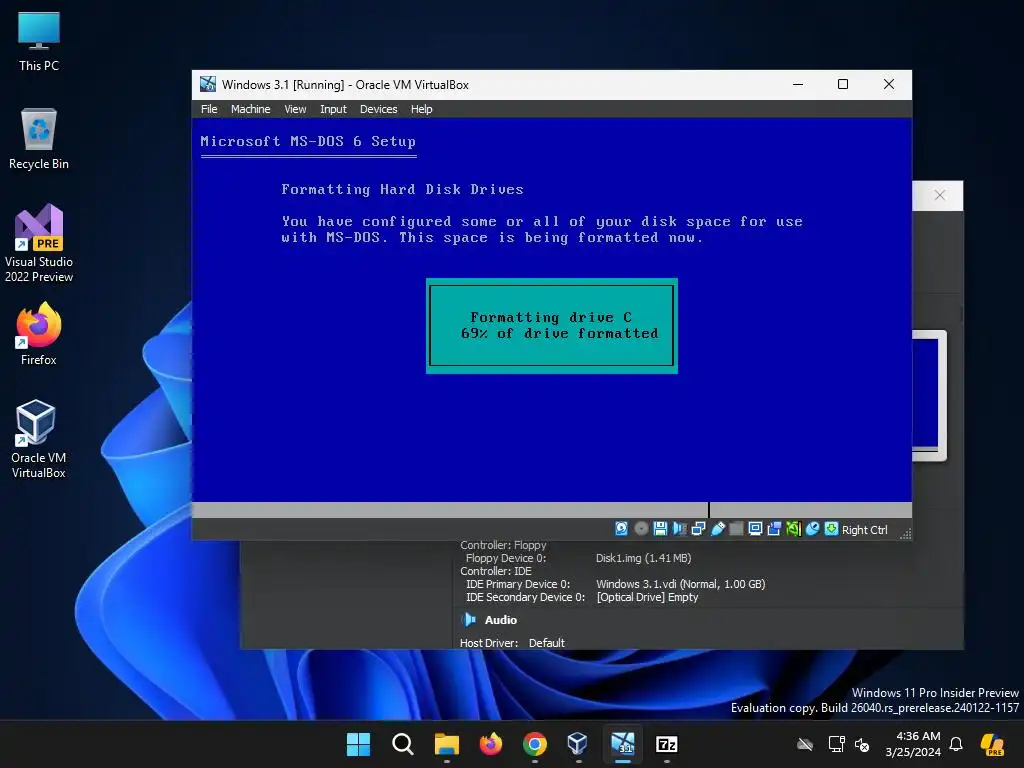This screenshot has width=1024, height=768.
Task: Click the Host Driver Default value
Action: click(x=547, y=643)
